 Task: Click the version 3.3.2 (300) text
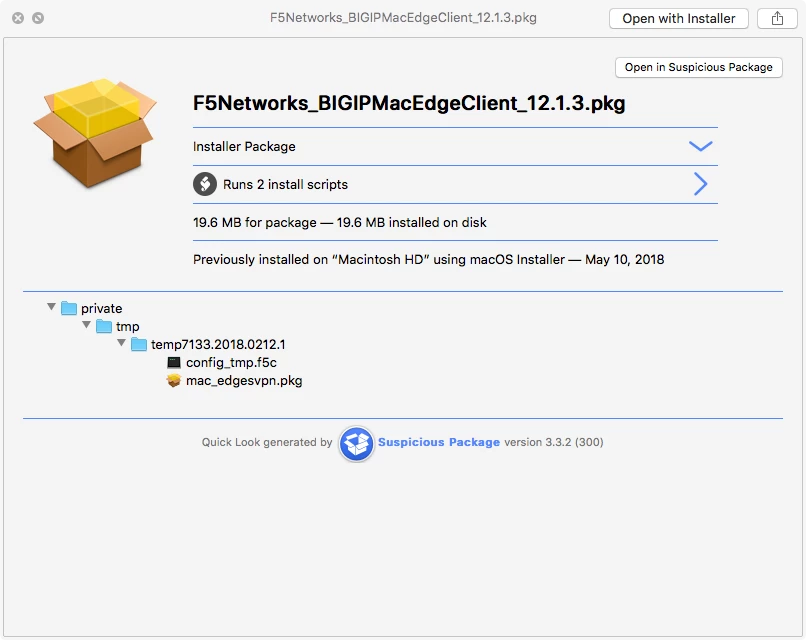tap(554, 442)
